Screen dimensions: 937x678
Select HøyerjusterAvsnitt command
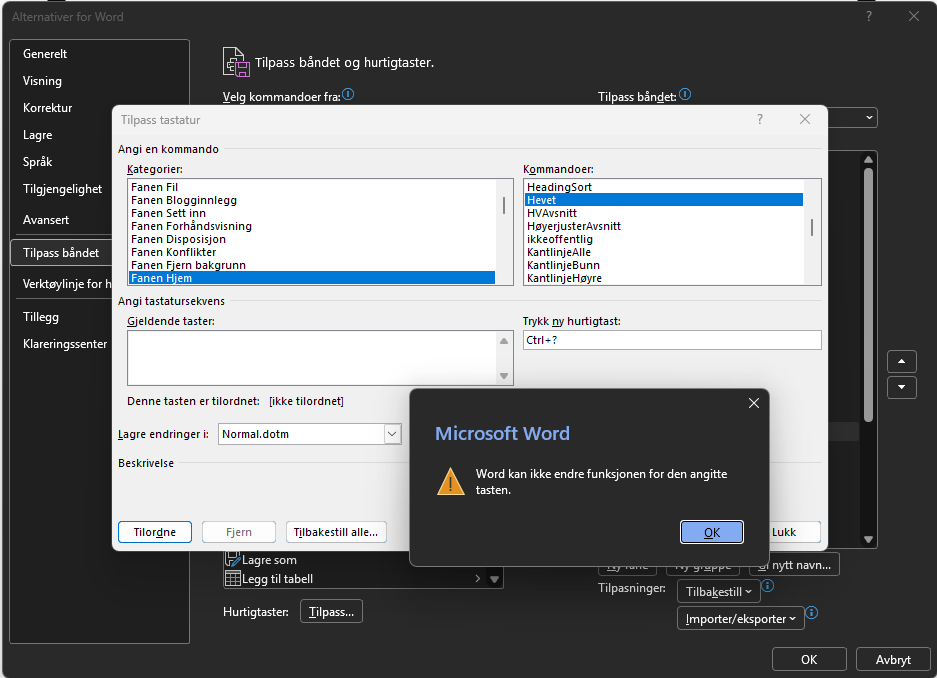click(x=663, y=226)
